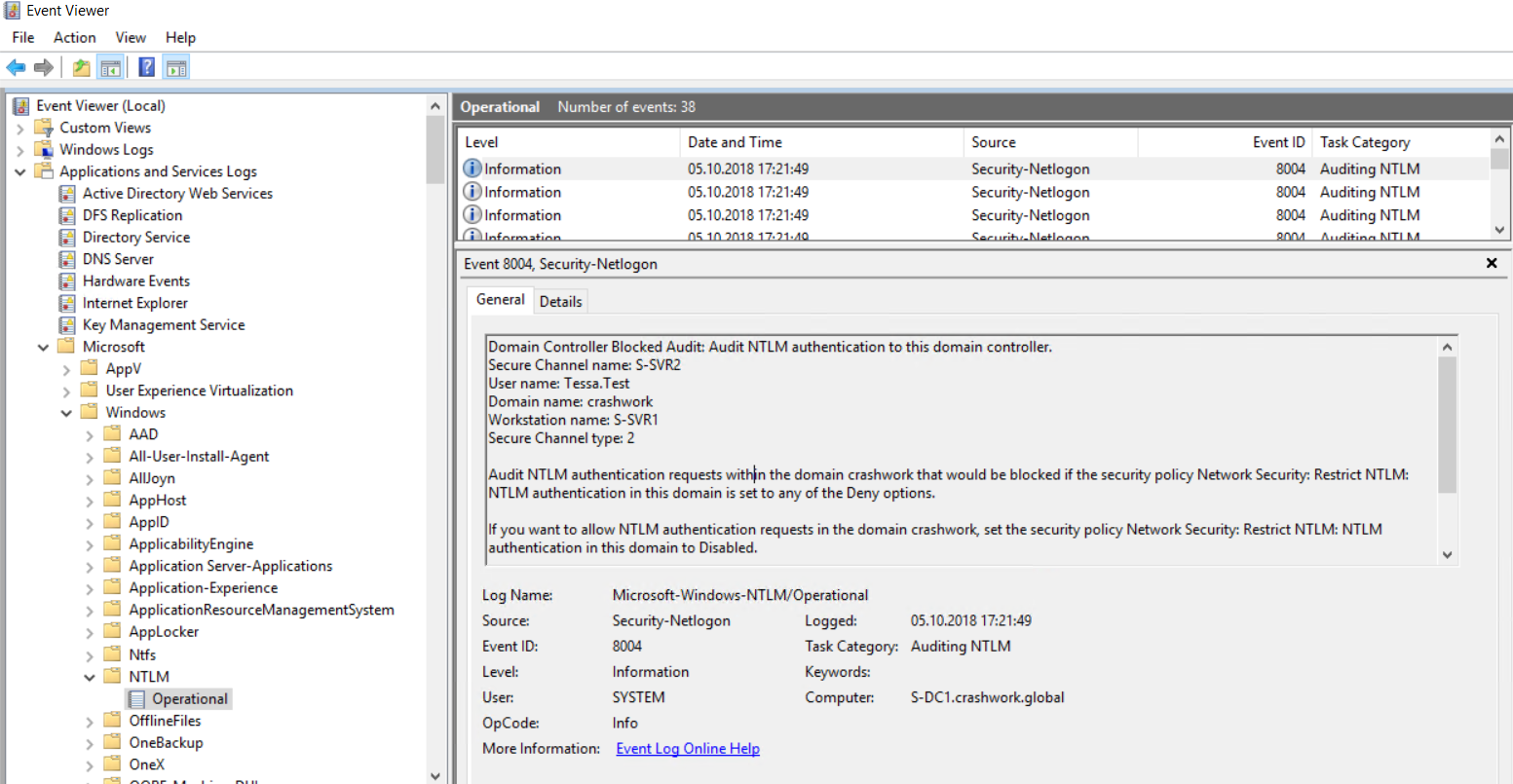
Task: Select the OneX tree item
Action: (147, 765)
